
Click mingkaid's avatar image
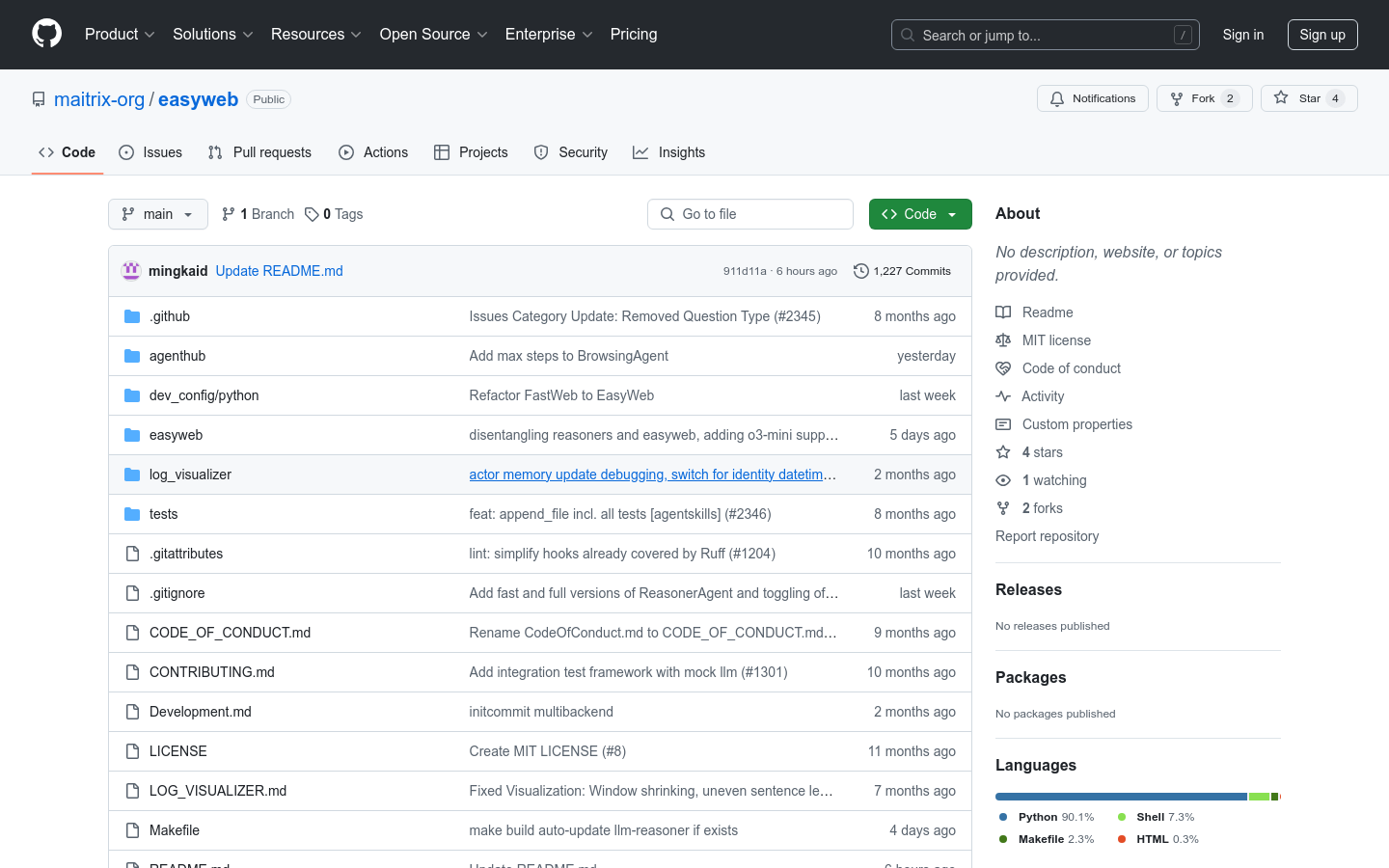tap(131, 271)
